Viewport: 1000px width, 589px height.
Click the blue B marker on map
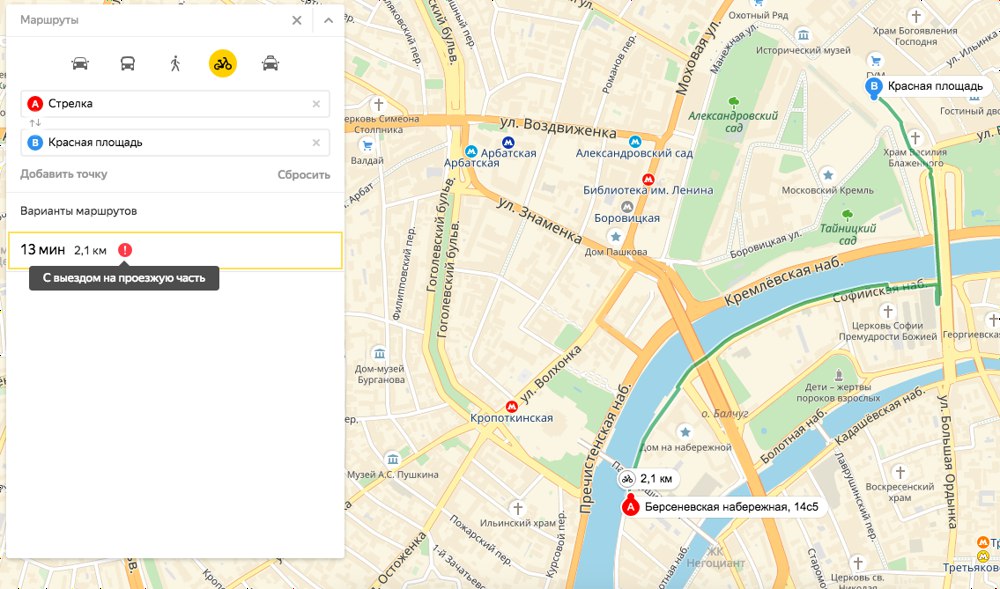click(x=874, y=87)
